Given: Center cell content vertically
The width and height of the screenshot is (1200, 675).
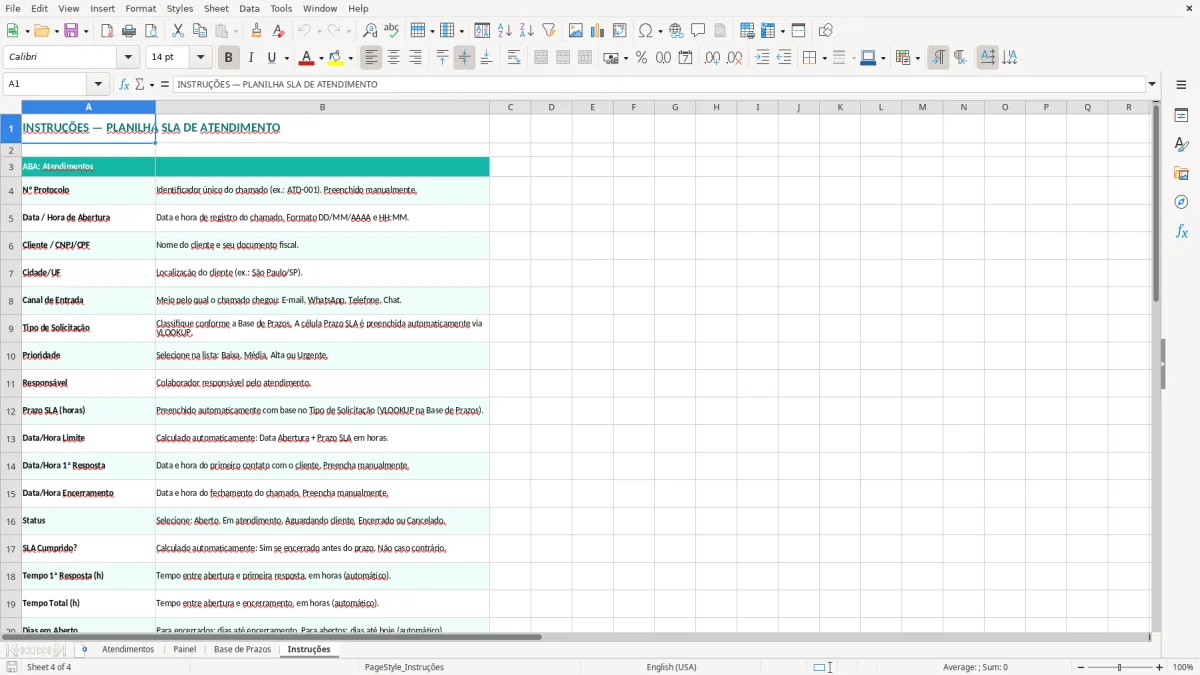Looking at the screenshot, I should click(464, 58).
